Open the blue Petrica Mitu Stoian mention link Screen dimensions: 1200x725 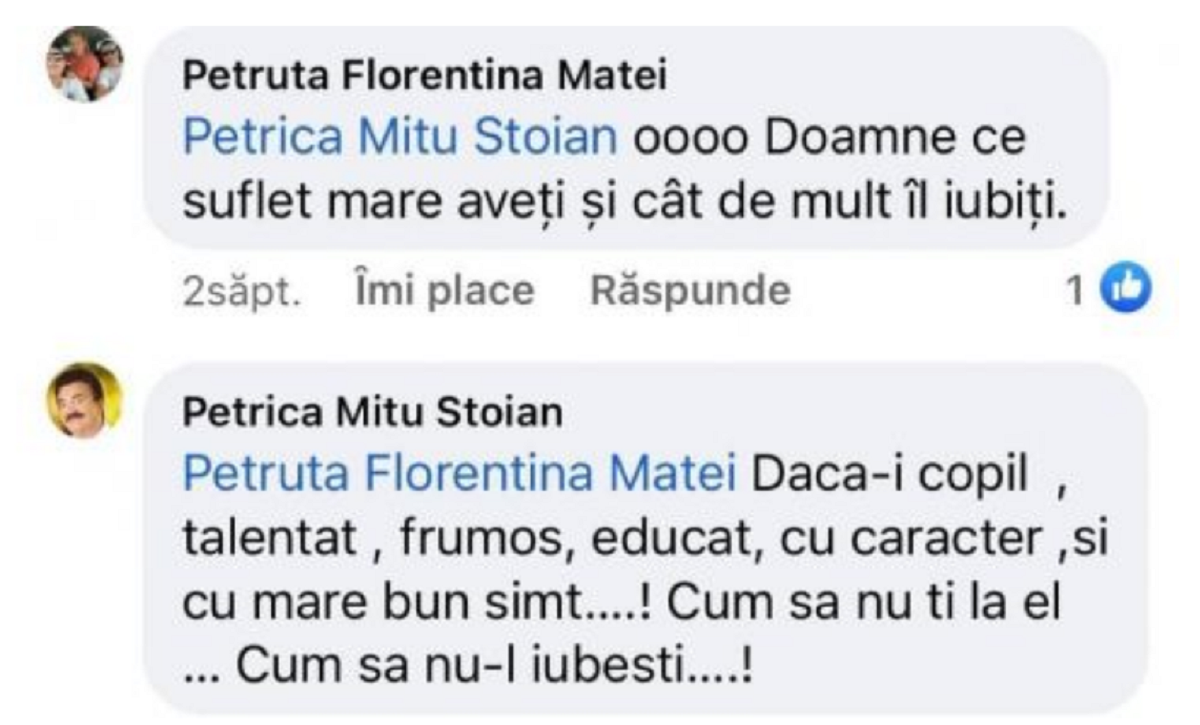(x=400, y=138)
